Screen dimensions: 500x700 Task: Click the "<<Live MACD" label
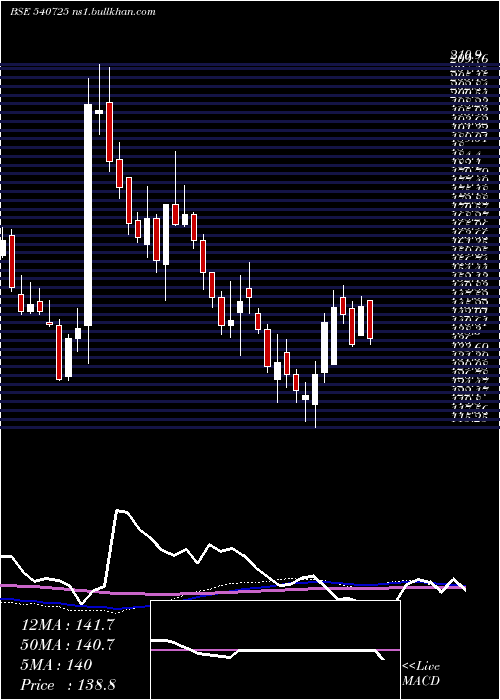coord(421,674)
